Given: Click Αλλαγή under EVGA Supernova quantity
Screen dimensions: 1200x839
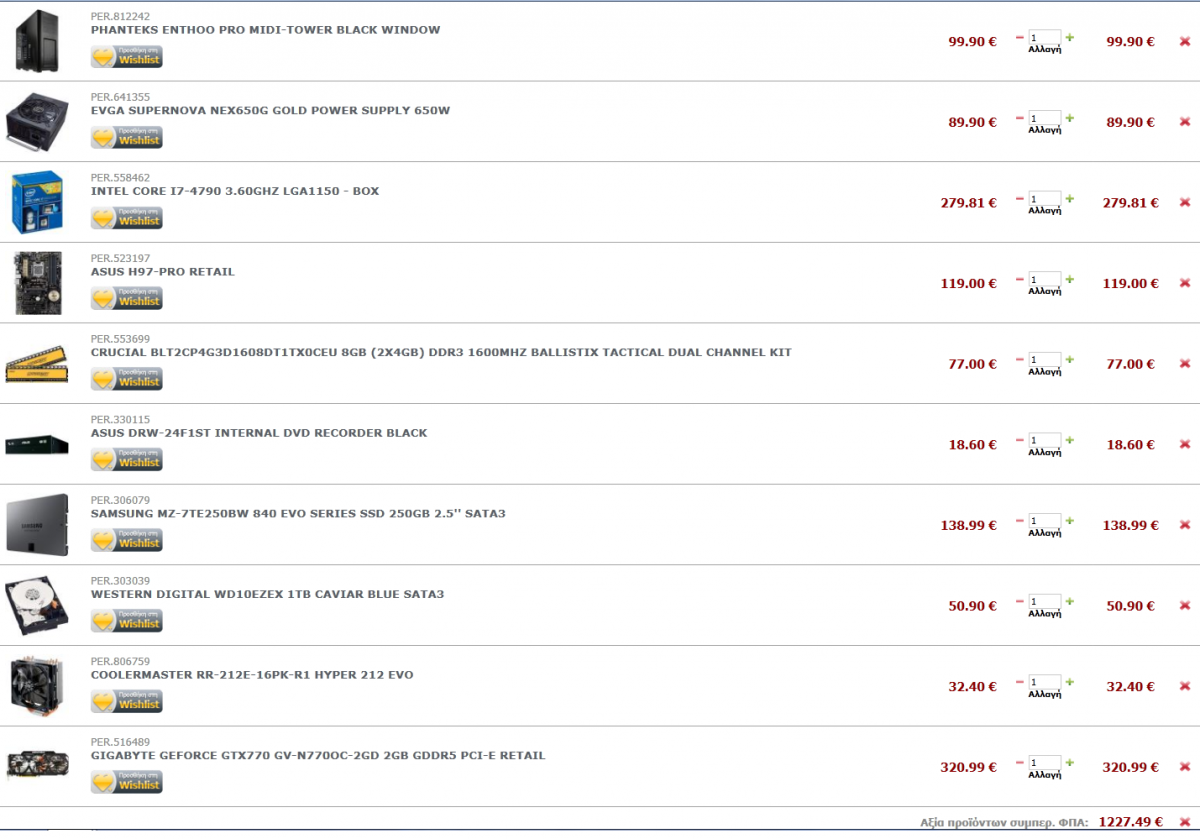Looking at the screenshot, I should point(1044,130).
